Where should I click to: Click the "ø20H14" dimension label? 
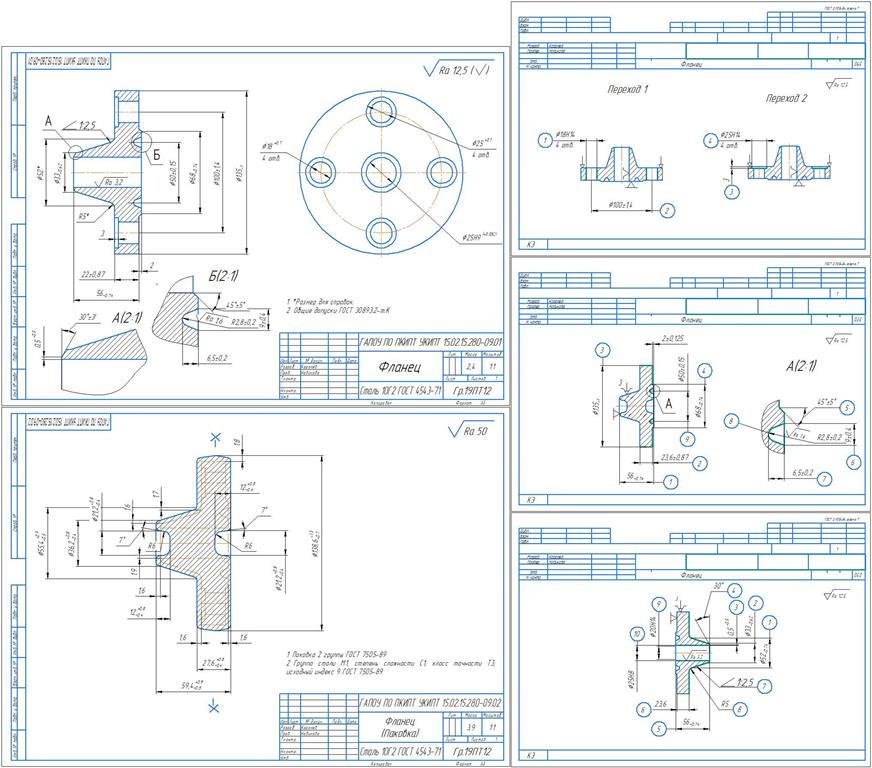point(653,627)
